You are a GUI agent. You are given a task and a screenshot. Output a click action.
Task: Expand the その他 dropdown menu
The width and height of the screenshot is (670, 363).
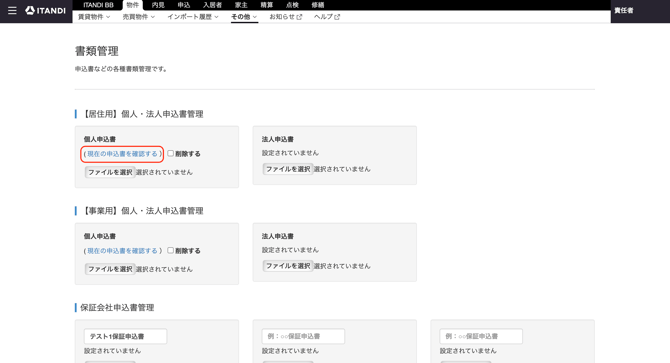click(x=244, y=17)
